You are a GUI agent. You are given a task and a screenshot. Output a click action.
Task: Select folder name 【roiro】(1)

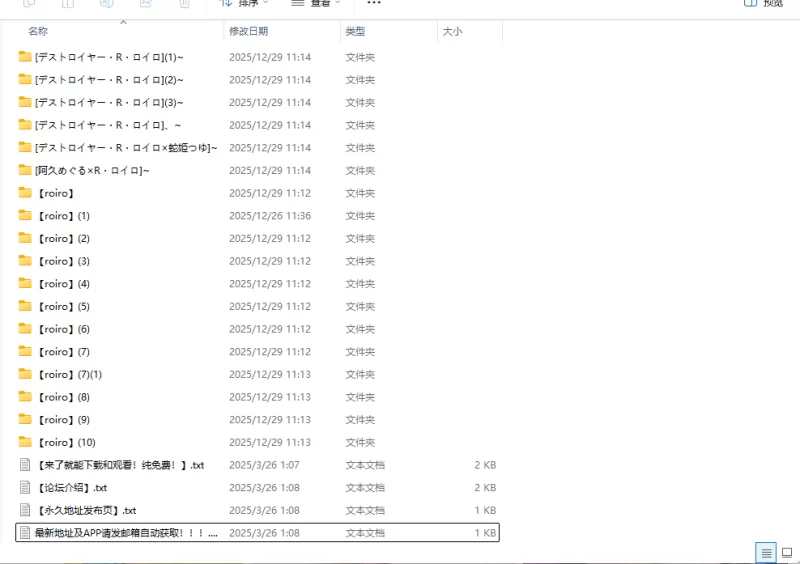coord(64,216)
